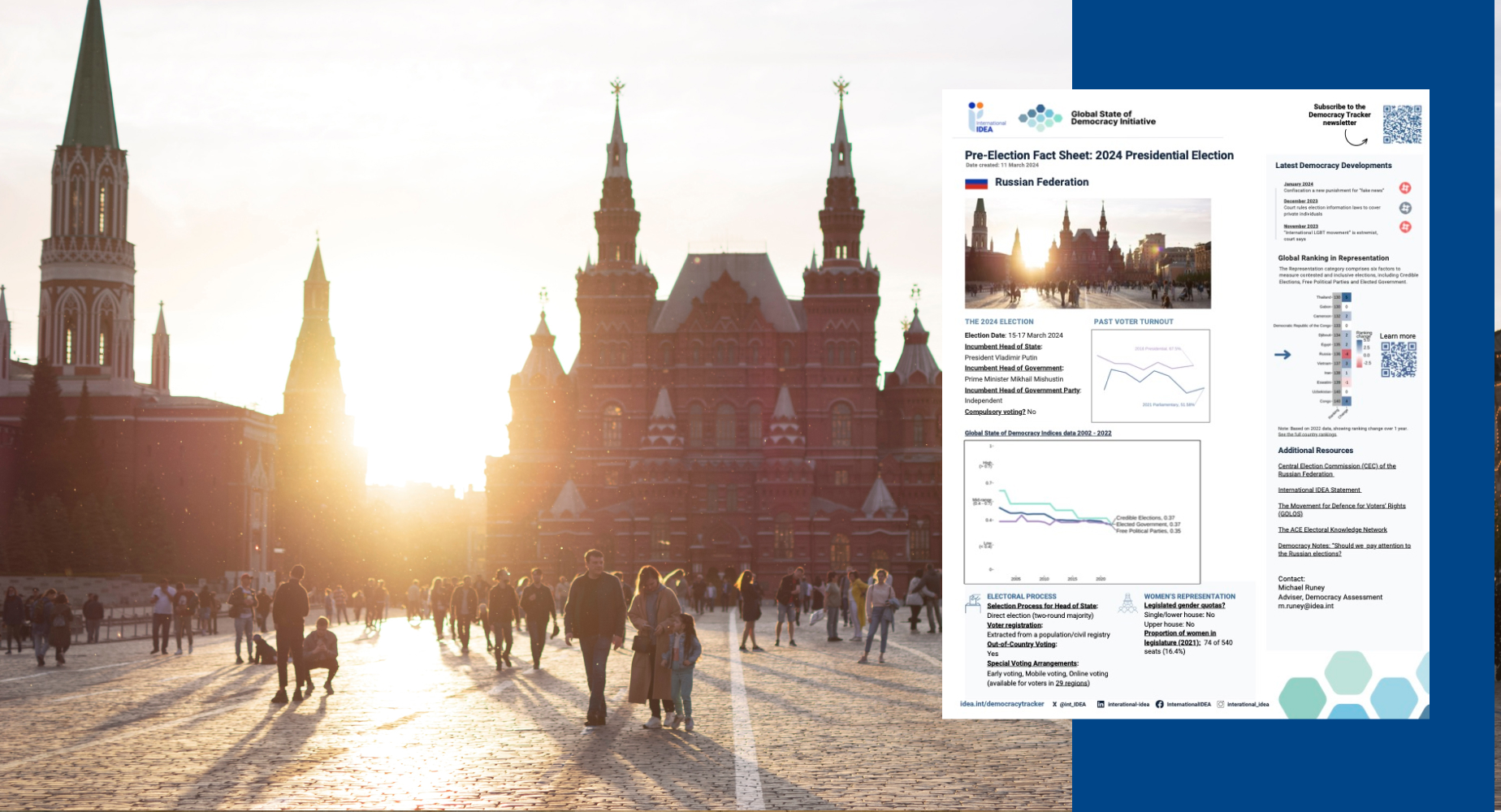Screen dimensions: 1501x812
Task: Click the ballot box icon beside Electoral Process
Action: tap(971, 604)
